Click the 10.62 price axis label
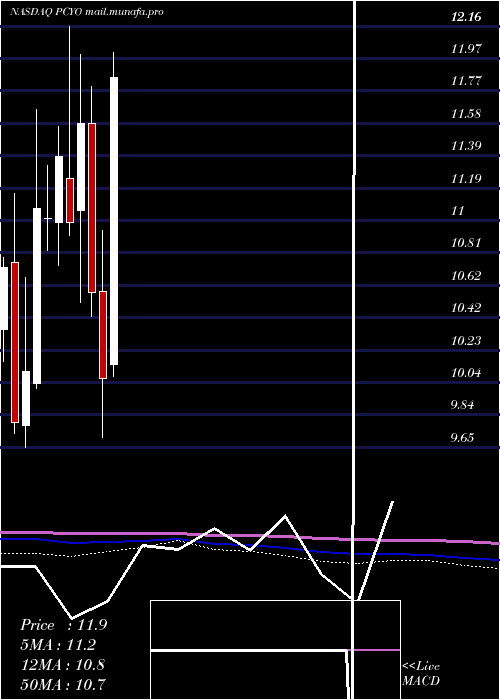Image resolution: width=500 pixels, height=700 pixels. [466, 276]
